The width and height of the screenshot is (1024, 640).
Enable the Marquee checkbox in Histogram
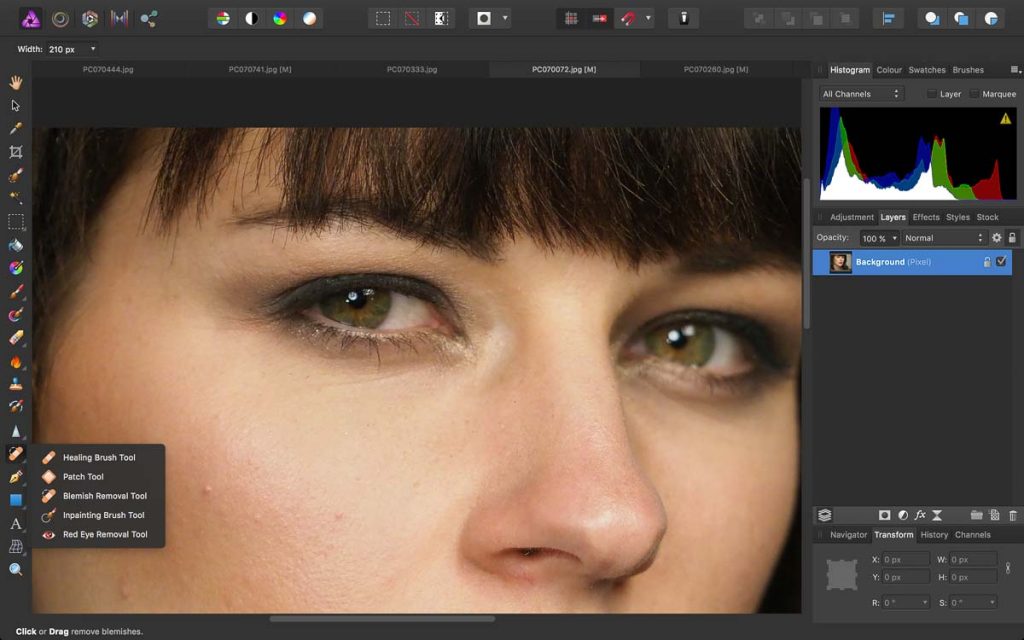click(x=975, y=94)
